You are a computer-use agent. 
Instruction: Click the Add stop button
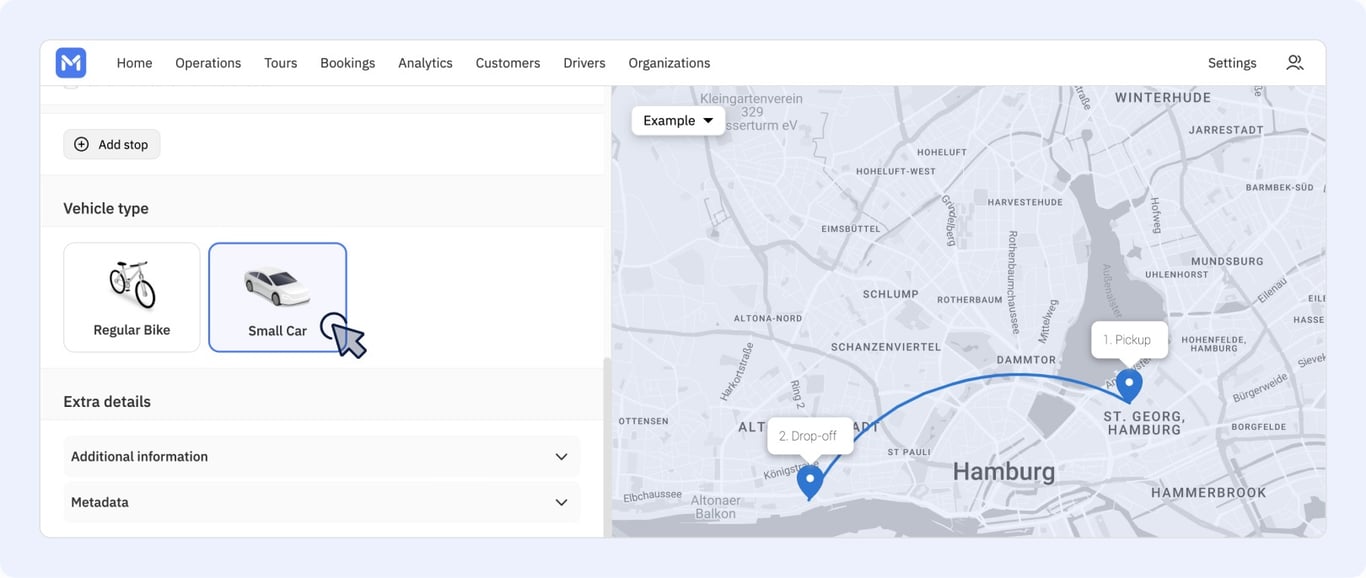(112, 144)
